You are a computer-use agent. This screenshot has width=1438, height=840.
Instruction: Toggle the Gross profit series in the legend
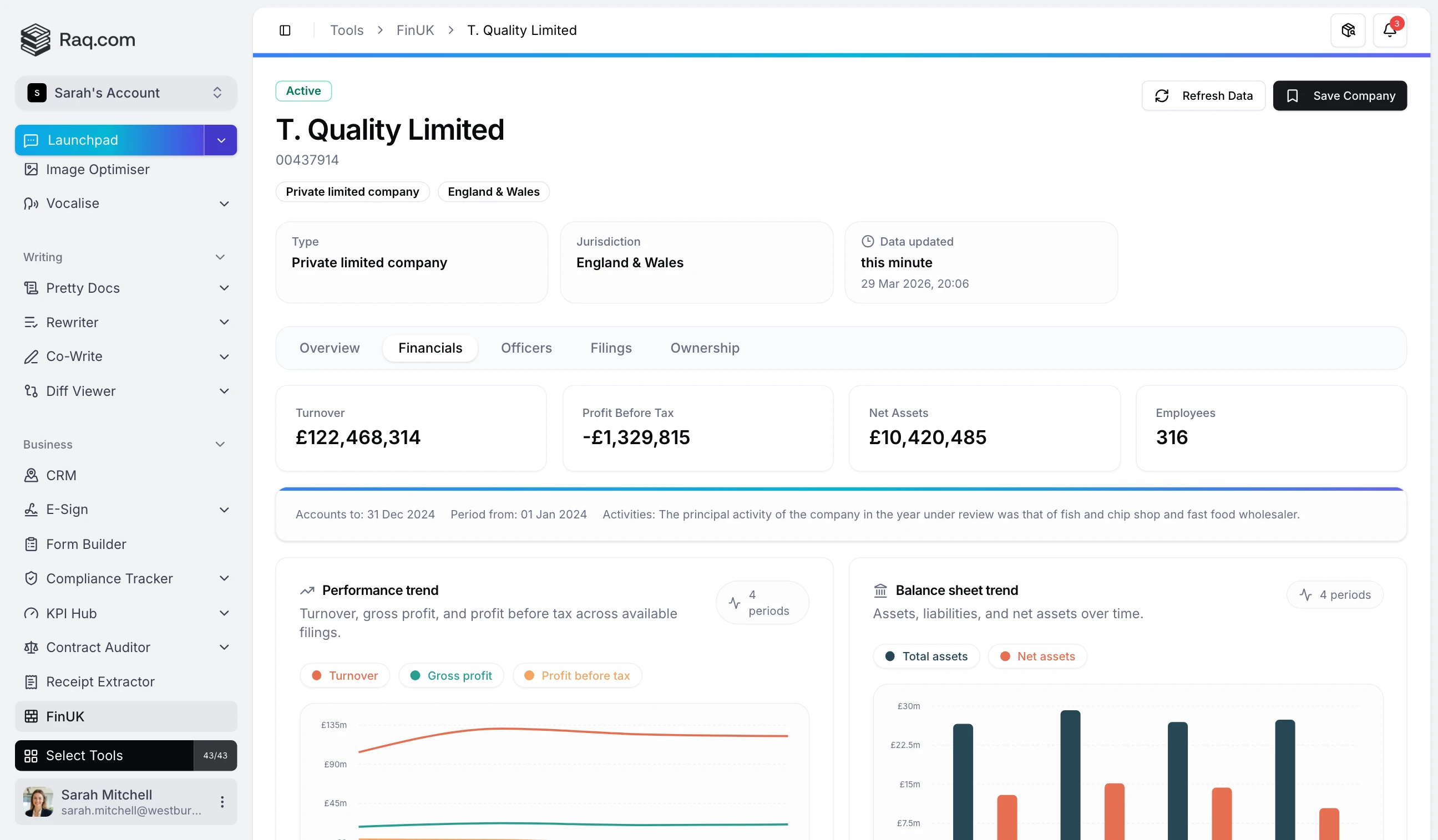click(451, 676)
